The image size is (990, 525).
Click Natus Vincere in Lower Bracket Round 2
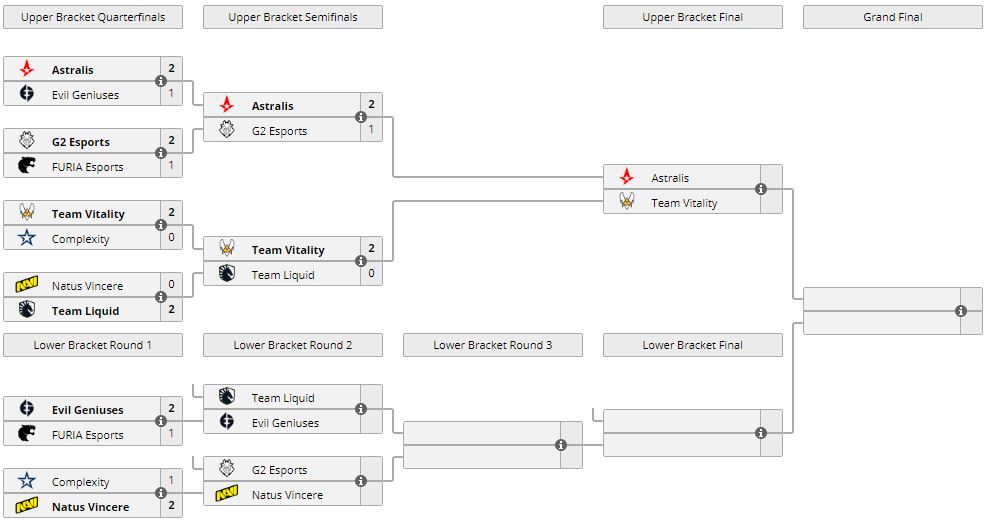pos(288,495)
